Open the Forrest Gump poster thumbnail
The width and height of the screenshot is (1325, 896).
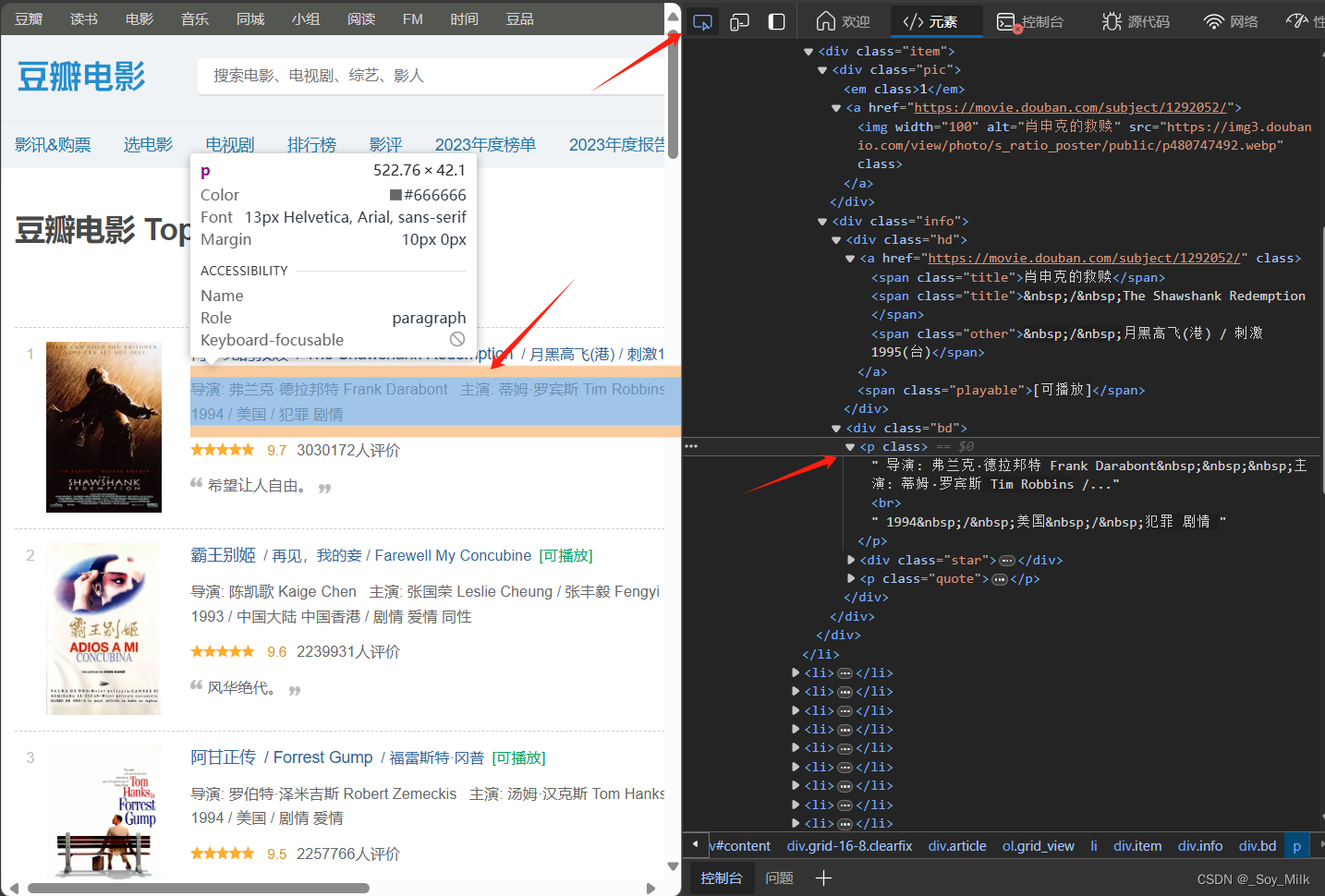[x=103, y=811]
